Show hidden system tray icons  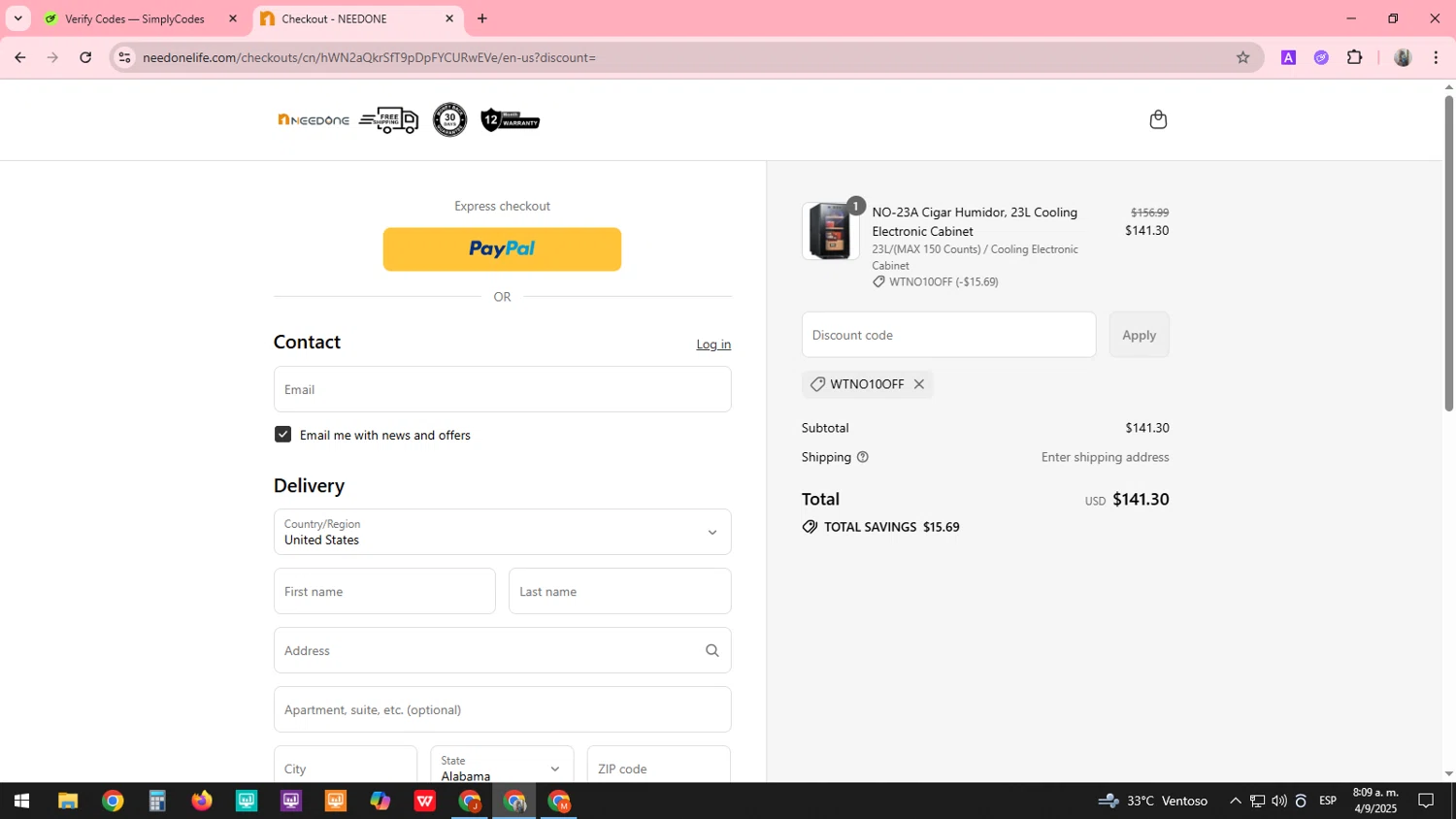coord(1235,801)
